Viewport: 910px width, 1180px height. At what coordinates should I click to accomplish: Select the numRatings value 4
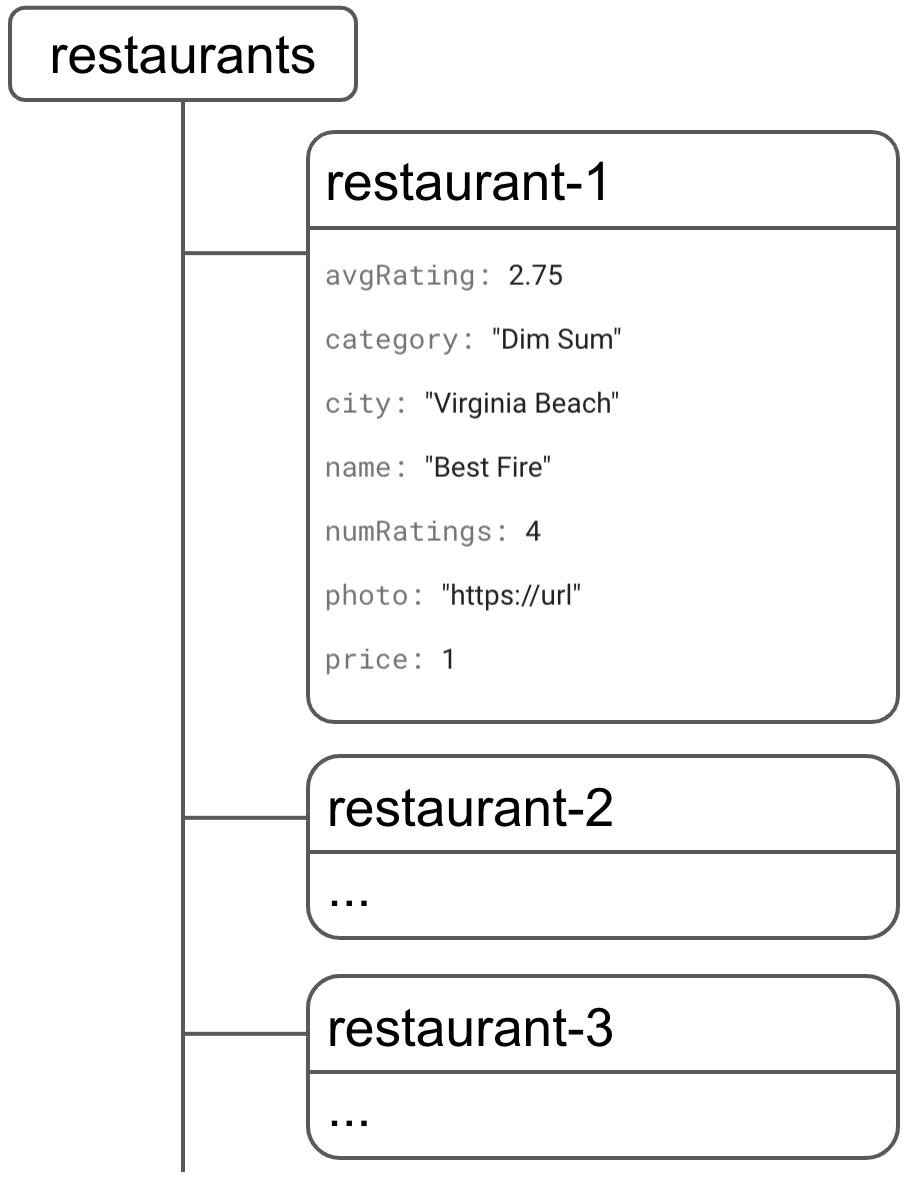pos(533,531)
